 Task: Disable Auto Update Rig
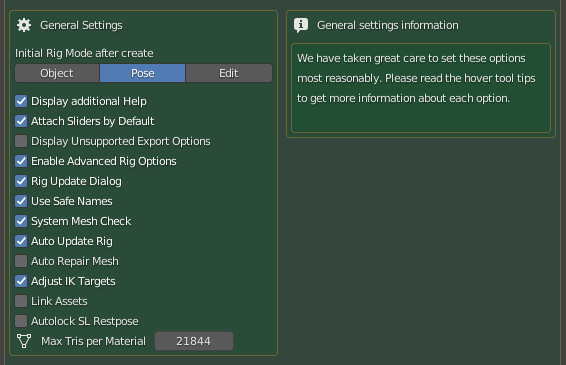click(21, 241)
